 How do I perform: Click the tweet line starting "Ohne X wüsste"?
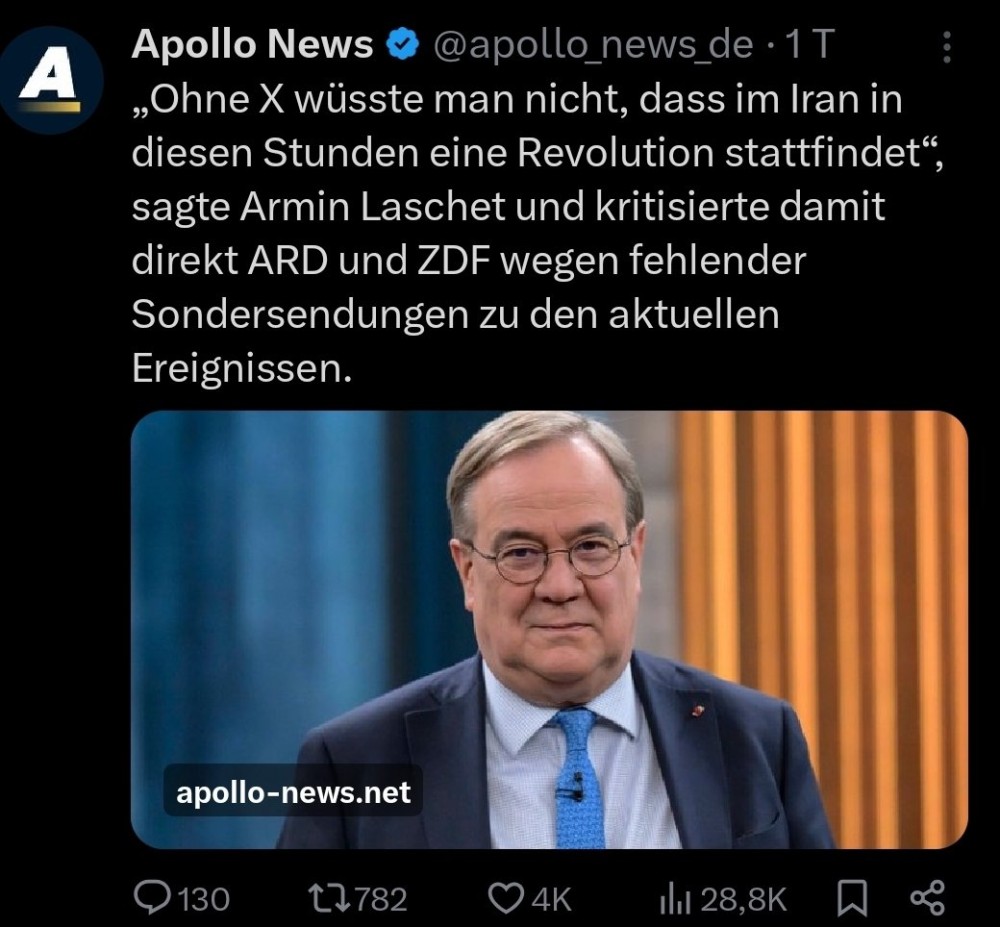coord(517,101)
